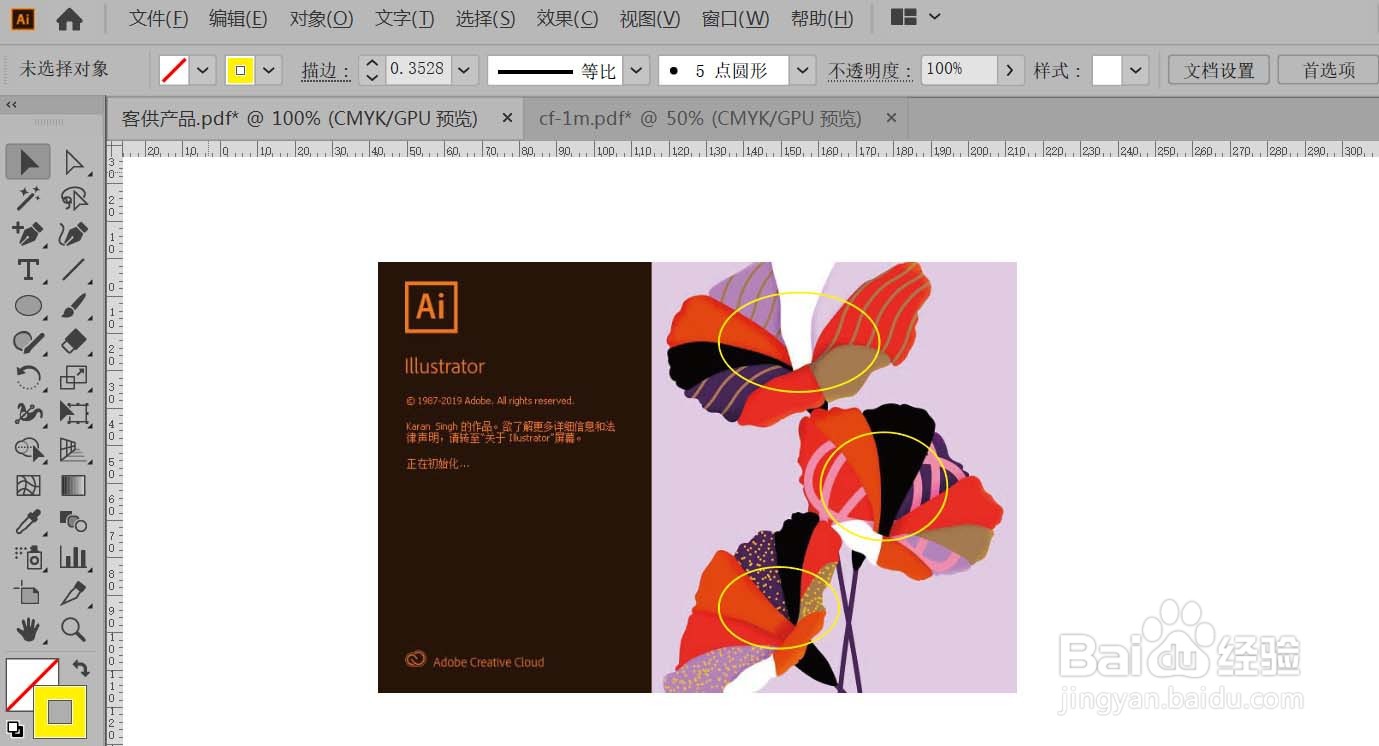Open the 文字(T) menu
The width and height of the screenshot is (1379, 746).
click(404, 19)
